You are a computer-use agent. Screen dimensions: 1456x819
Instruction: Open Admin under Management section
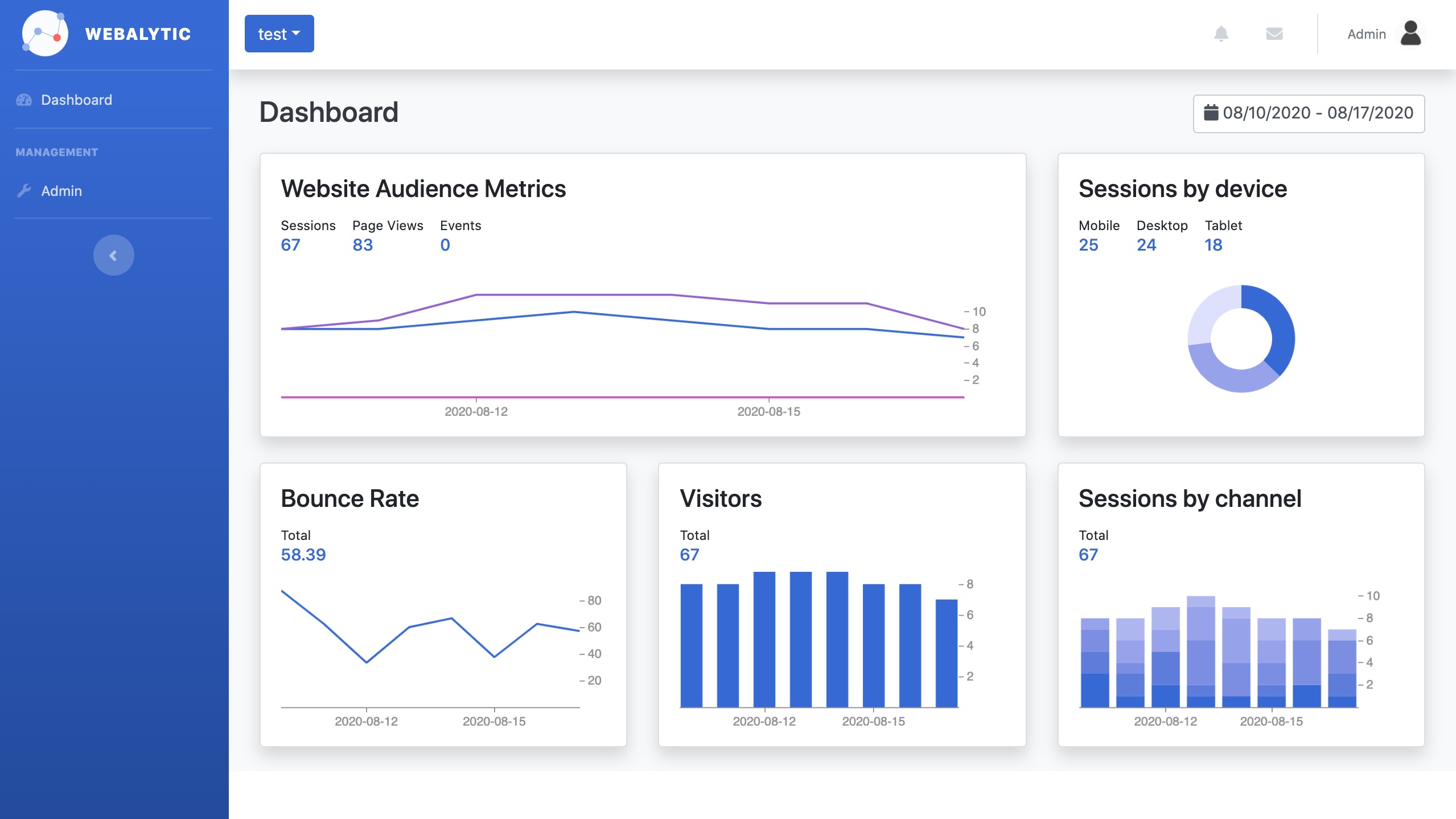tap(61, 191)
